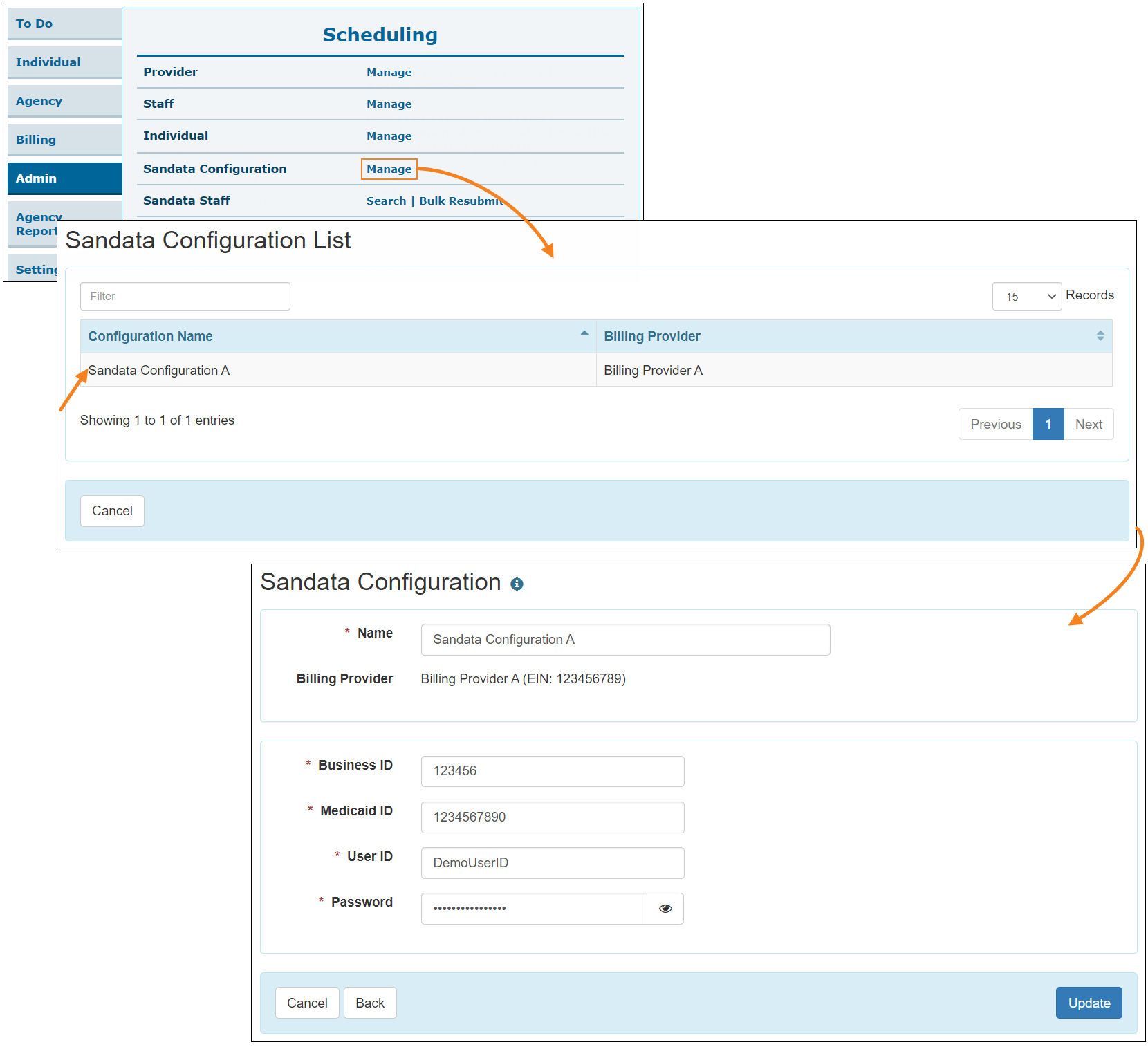The height and width of the screenshot is (1047, 1148).
Task: Sort by Configuration Name column arrow
Action: click(584, 333)
